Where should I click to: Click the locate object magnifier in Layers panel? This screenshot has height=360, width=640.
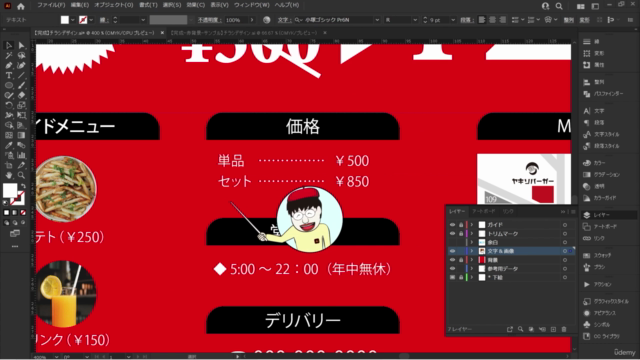pos(520,329)
